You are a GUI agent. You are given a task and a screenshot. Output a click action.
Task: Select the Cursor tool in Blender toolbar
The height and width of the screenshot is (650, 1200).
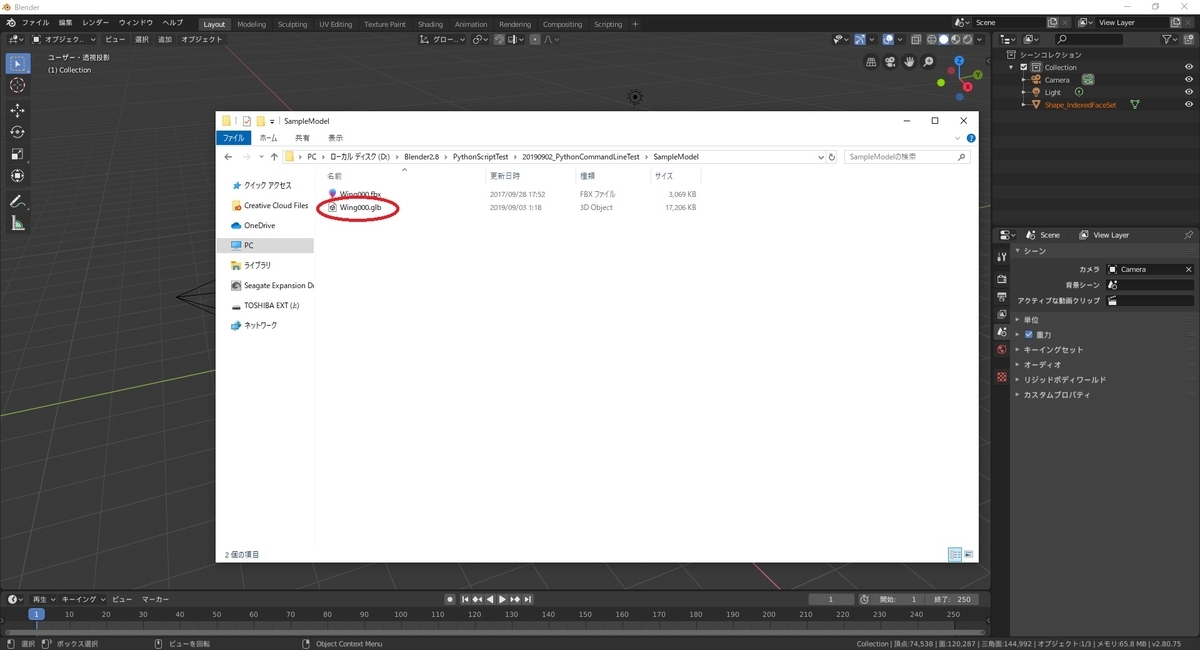coord(17,86)
